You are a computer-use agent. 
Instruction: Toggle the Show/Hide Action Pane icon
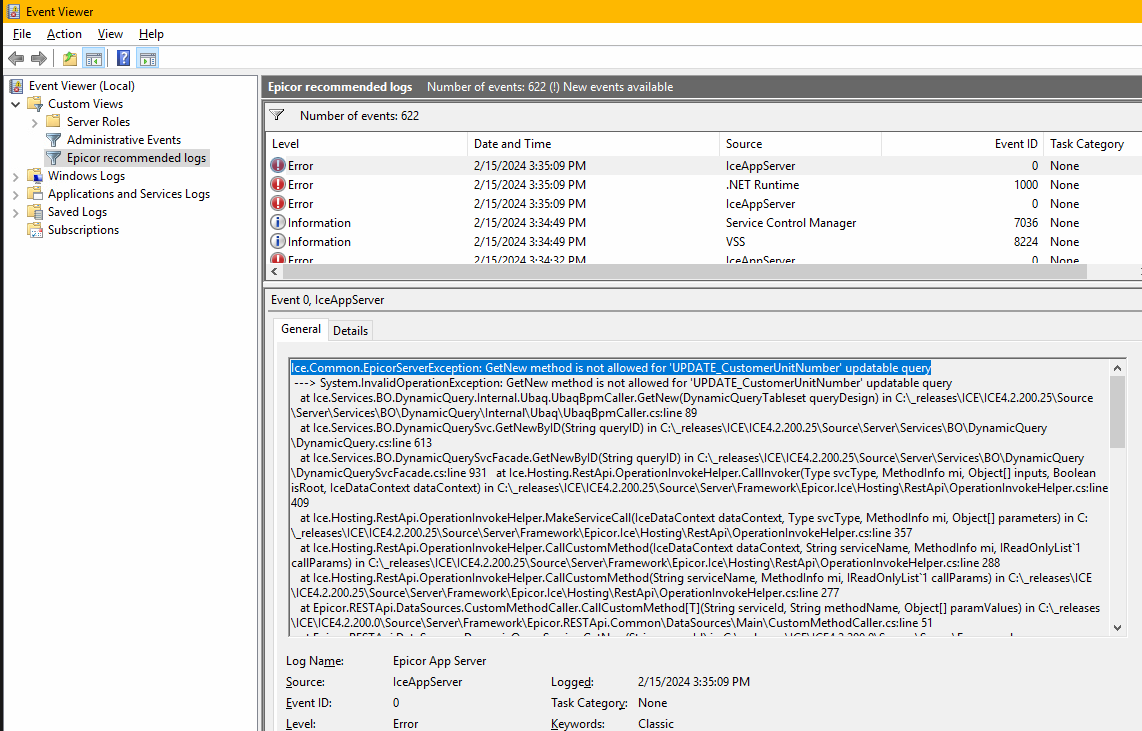(148, 58)
